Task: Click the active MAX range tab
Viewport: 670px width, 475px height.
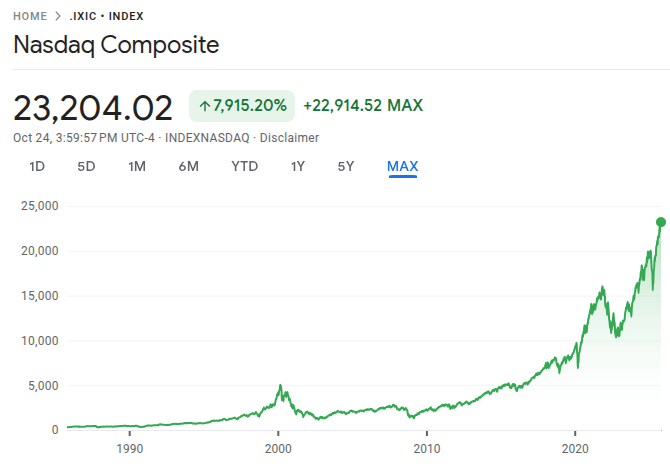Action: click(x=402, y=166)
